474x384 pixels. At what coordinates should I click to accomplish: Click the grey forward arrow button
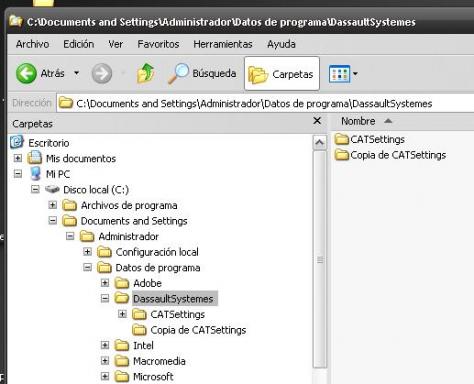[102, 74]
